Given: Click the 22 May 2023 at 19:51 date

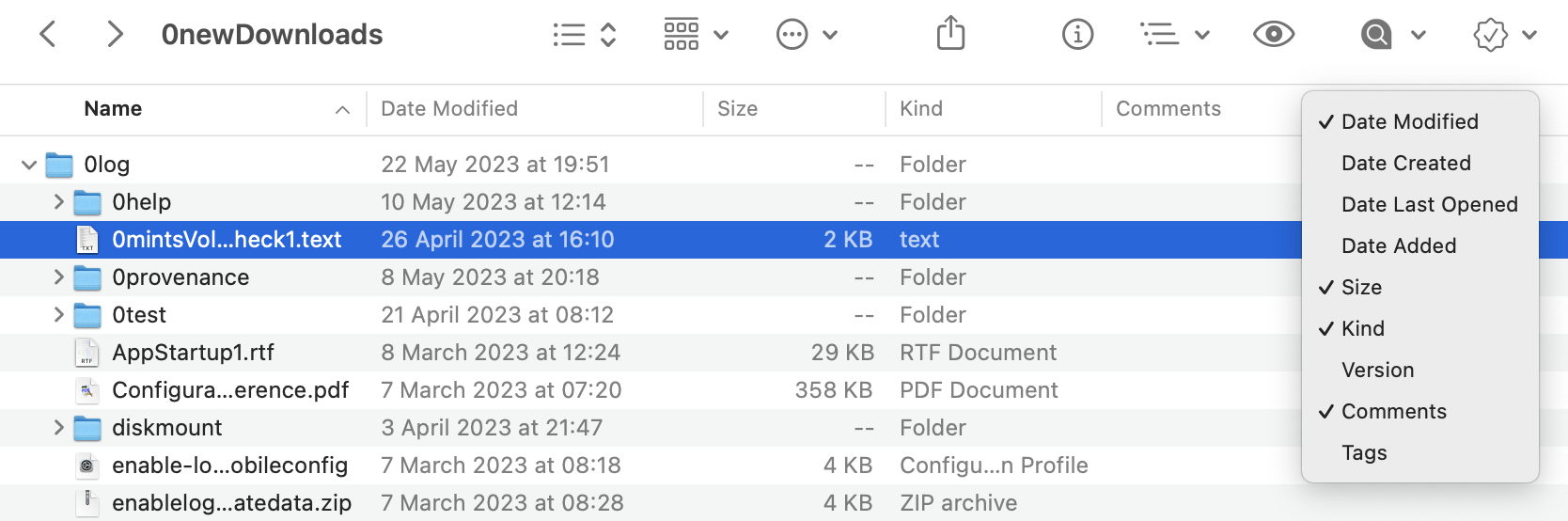Looking at the screenshot, I should point(495,165).
